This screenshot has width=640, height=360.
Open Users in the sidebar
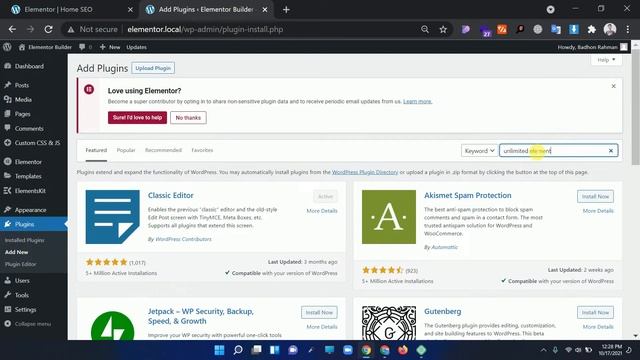(x=22, y=280)
